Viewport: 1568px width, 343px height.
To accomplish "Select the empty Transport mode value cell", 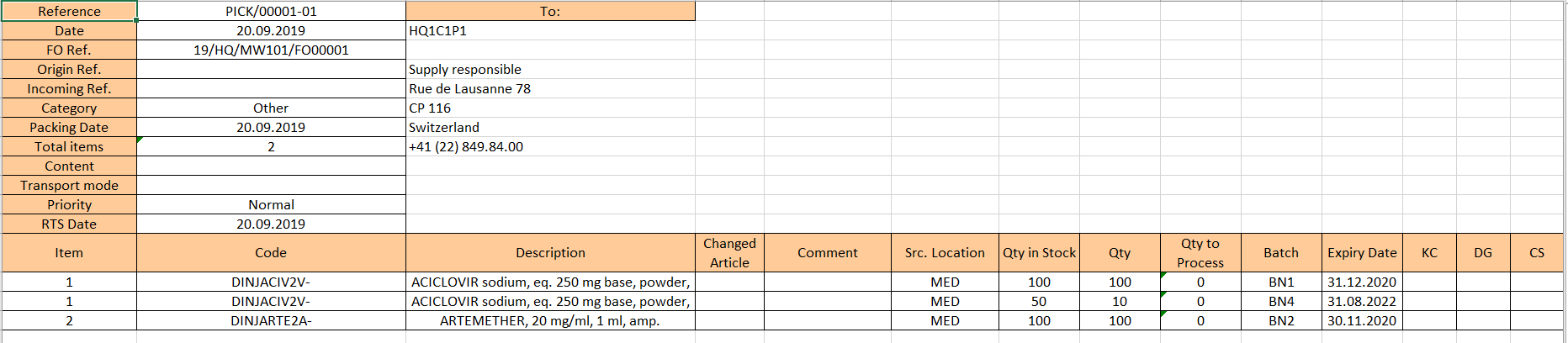I will [271, 185].
